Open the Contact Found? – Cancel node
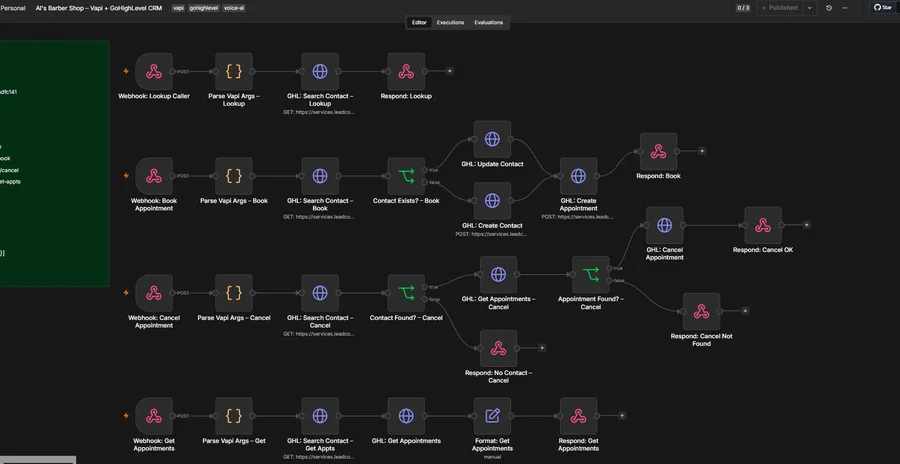 (x=406, y=293)
